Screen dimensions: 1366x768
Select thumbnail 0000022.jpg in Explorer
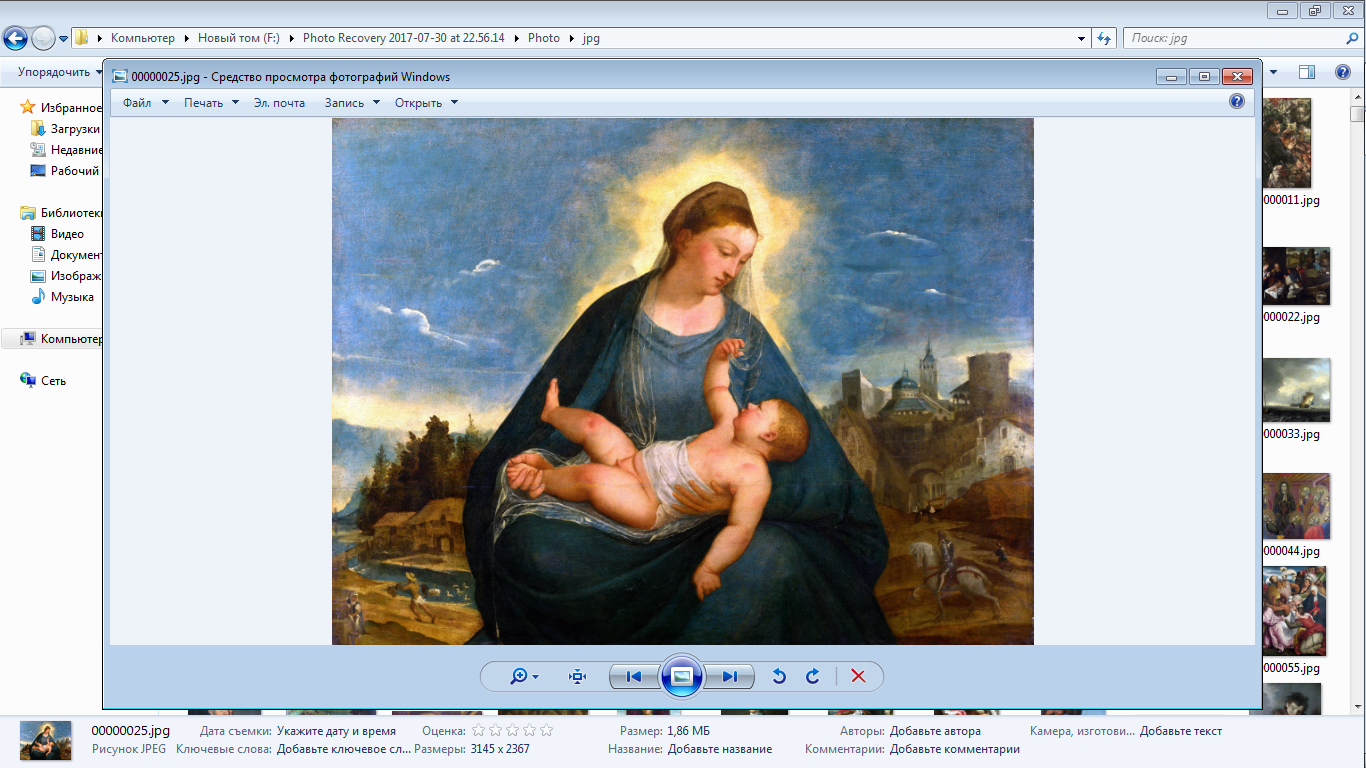(x=1296, y=276)
